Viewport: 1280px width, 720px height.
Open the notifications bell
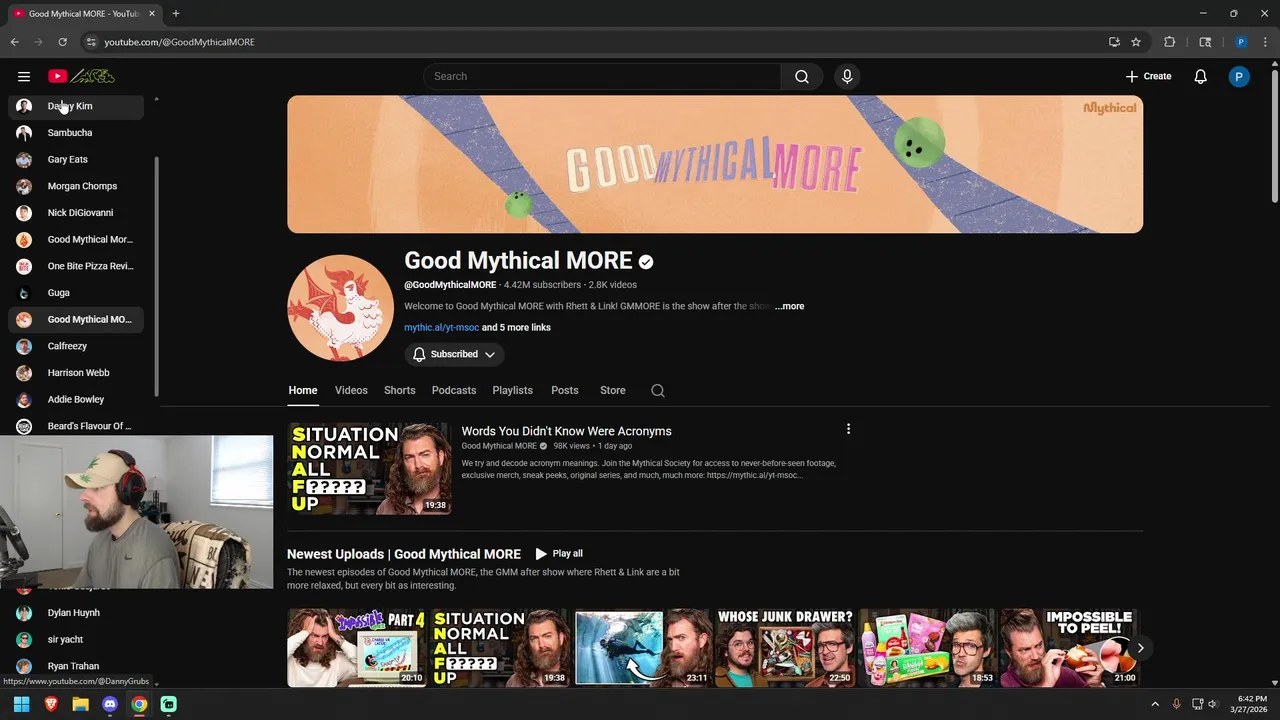[x=1201, y=76]
